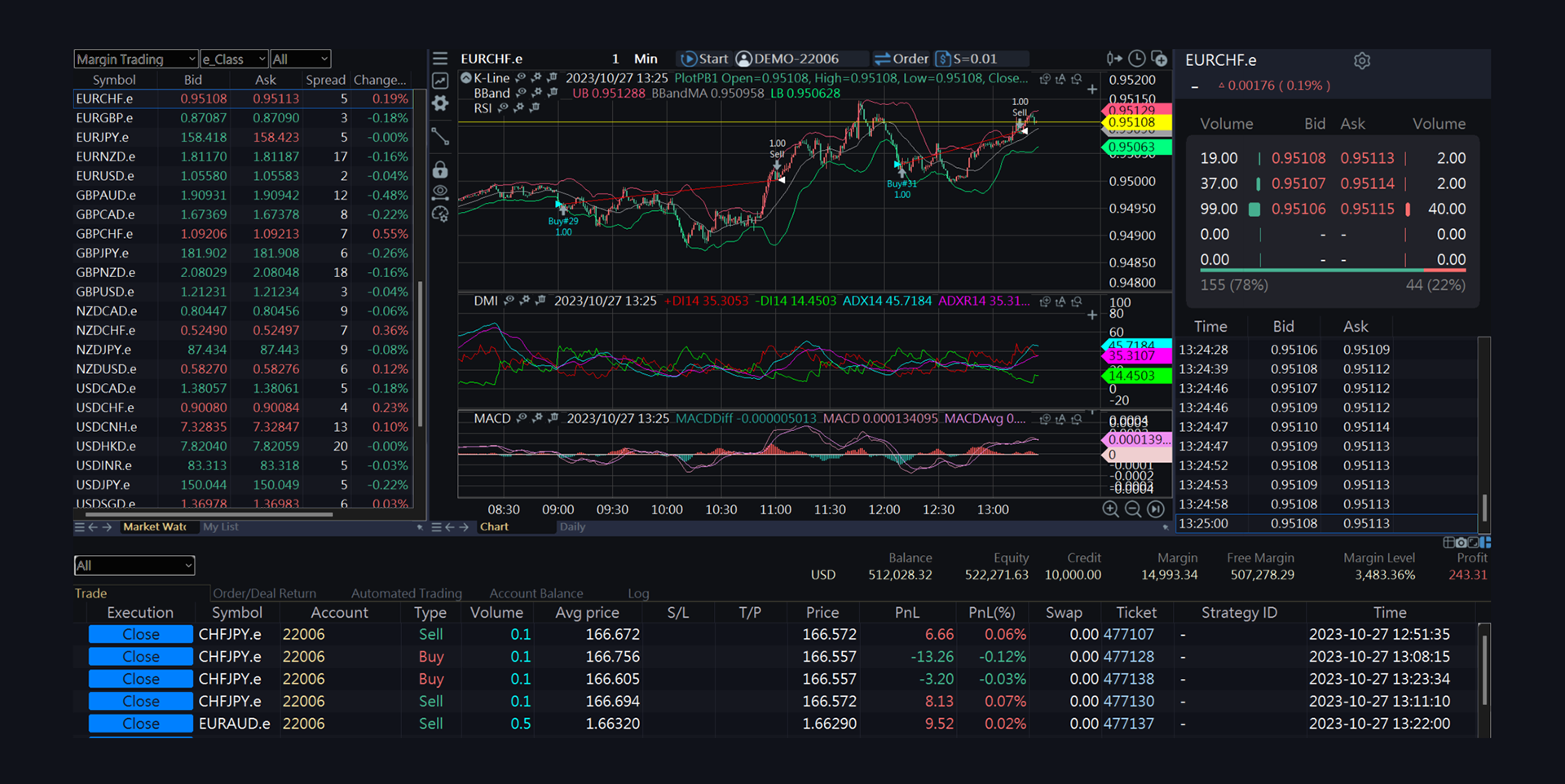Click the 1 Min timeframe selector
The width and height of the screenshot is (1565, 784).
(634, 59)
